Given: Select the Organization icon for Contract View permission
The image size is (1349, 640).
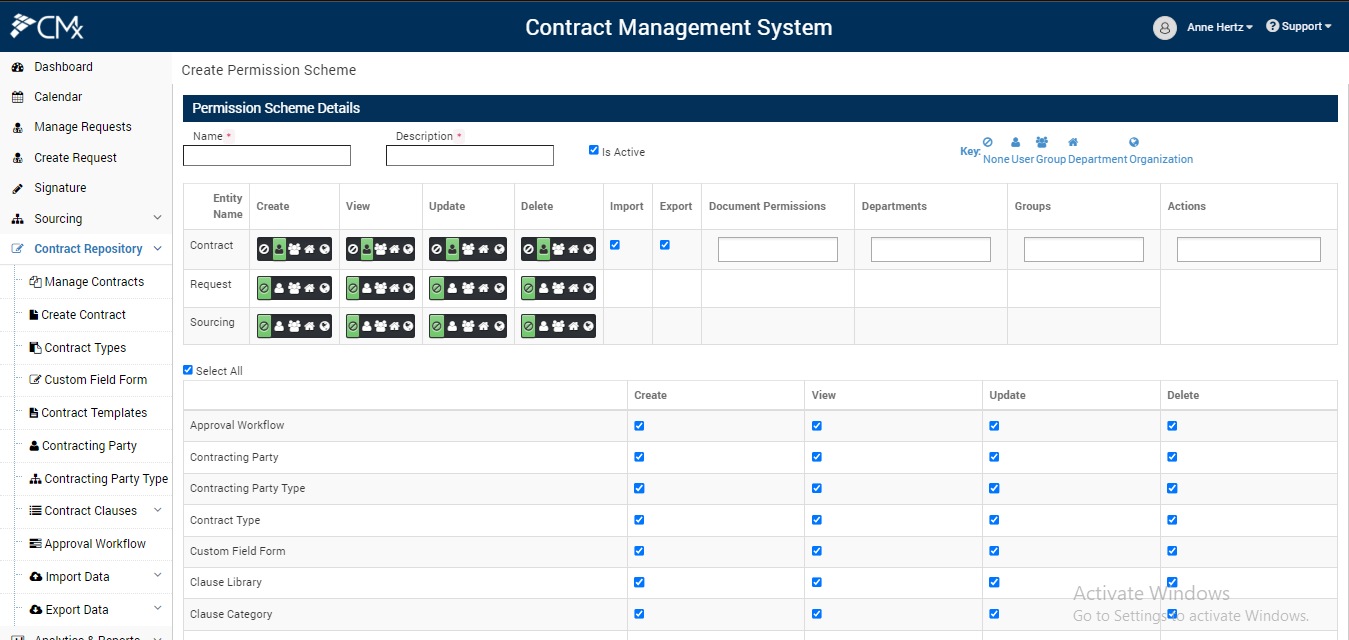Looking at the screenshot, I should point(409,248).
